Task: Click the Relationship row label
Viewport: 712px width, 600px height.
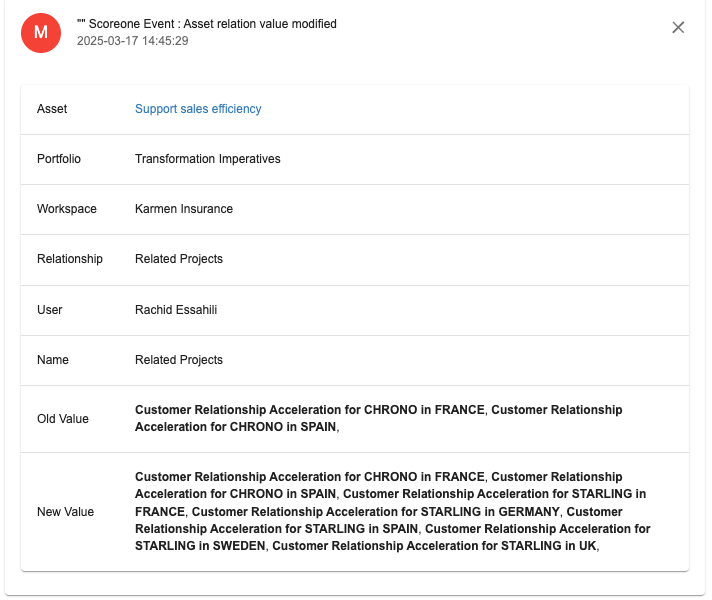Action: tap(70, 259)
